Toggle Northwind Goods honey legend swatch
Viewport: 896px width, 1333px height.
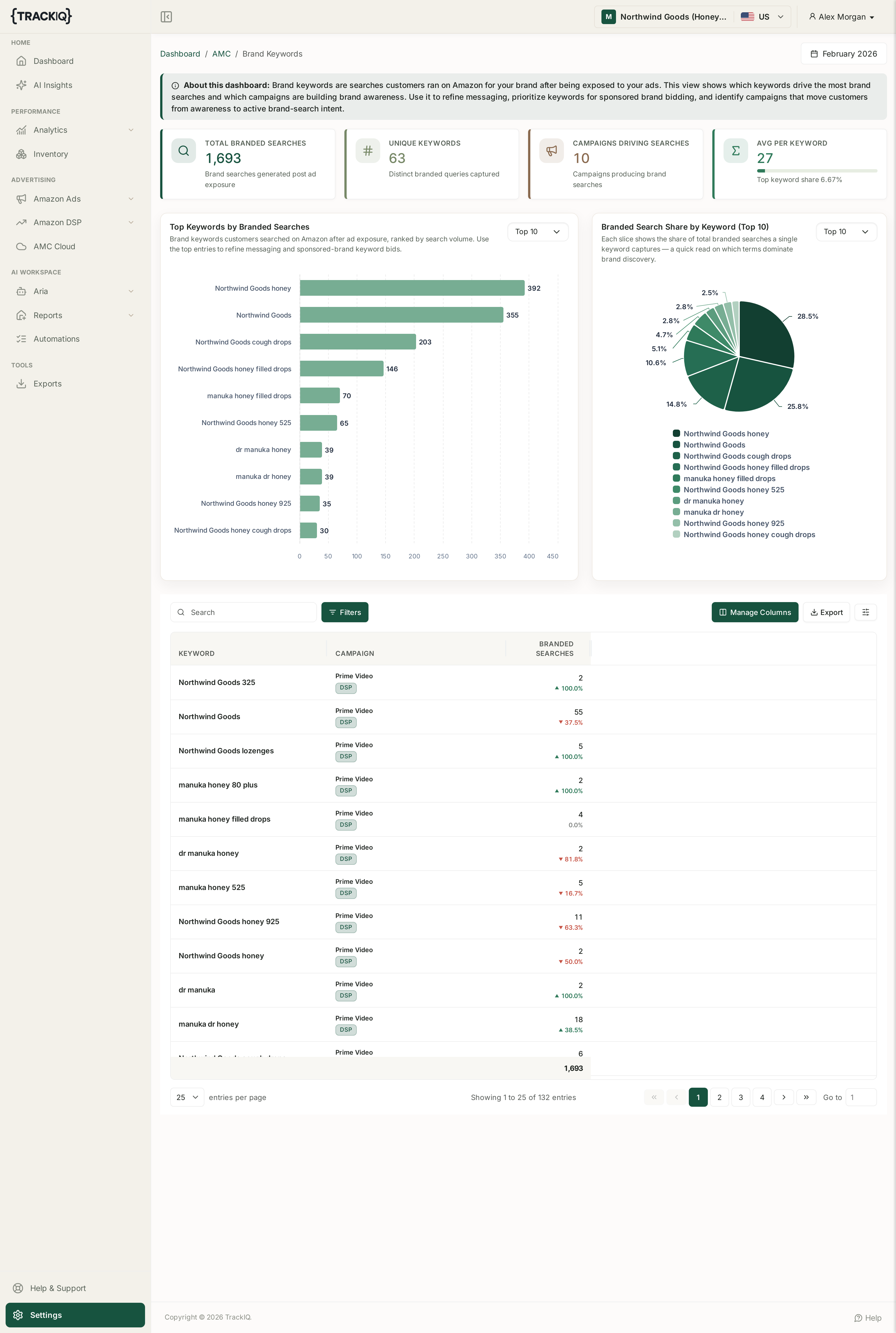pos(676,434)
